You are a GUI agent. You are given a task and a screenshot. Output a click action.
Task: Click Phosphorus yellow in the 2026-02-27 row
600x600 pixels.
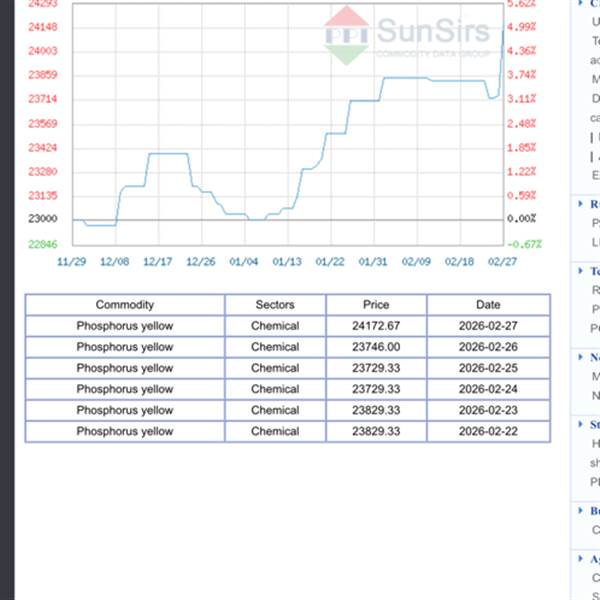[125, 326]
